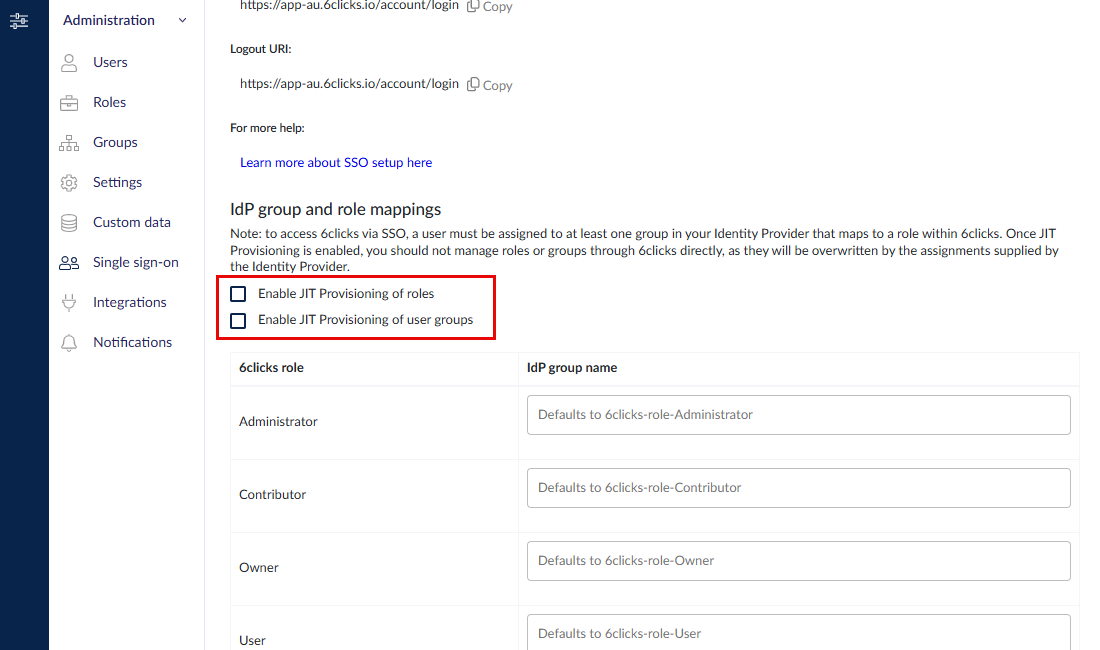
Task: Collapse the Administration section chevron
Action: point(182,20)
